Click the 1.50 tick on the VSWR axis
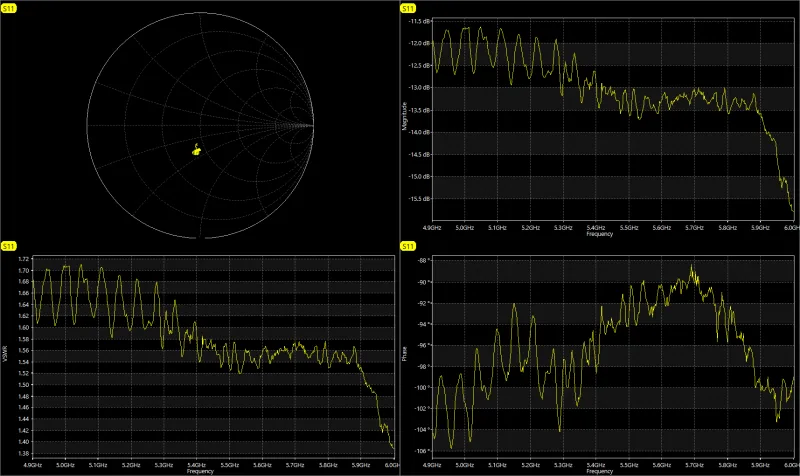Screen dimensions: 800x476 [23, 385]
